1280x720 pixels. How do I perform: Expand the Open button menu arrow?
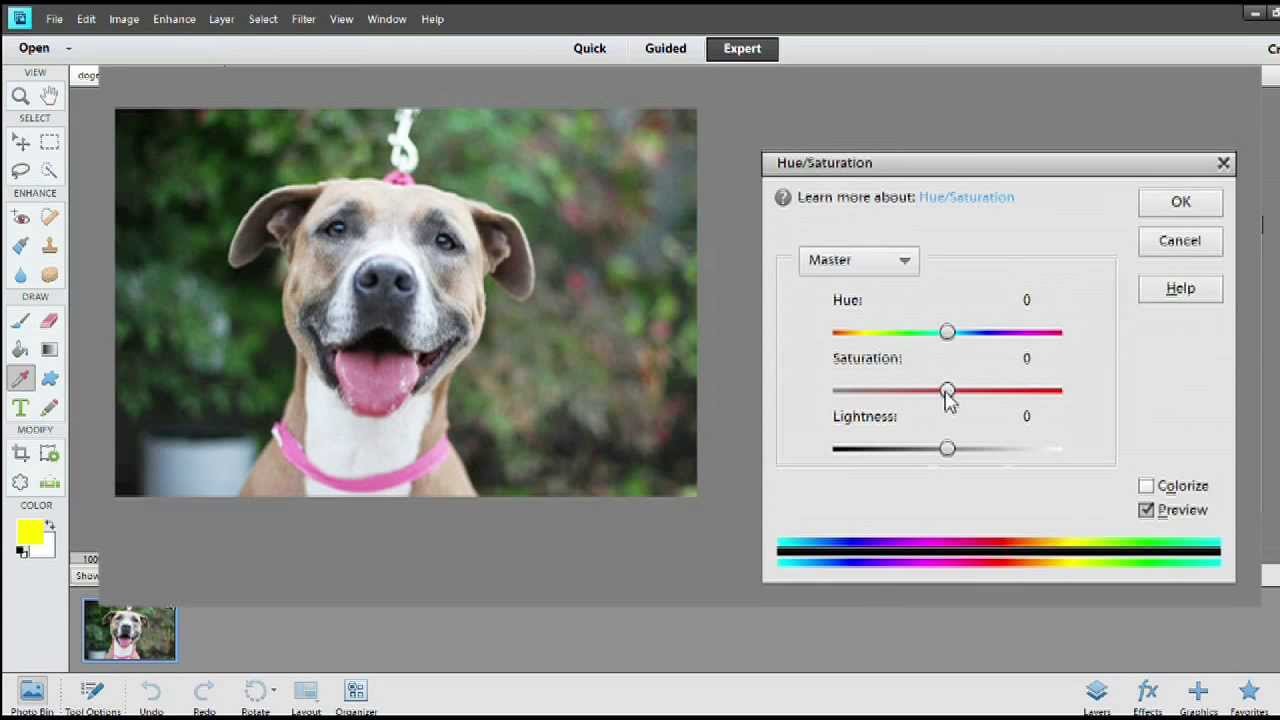[x=68, y=47]
